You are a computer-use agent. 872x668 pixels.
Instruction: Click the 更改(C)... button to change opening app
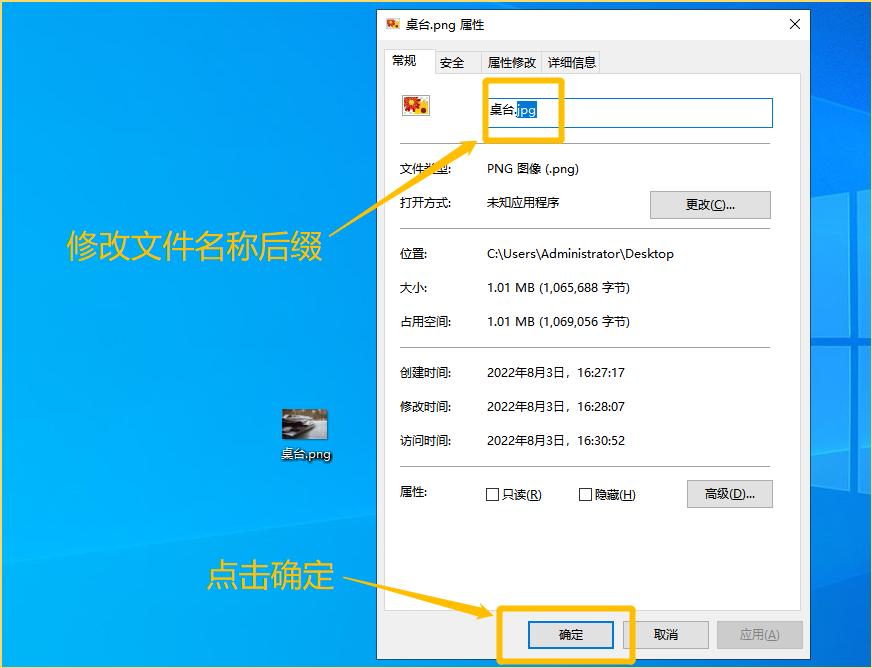710,204
